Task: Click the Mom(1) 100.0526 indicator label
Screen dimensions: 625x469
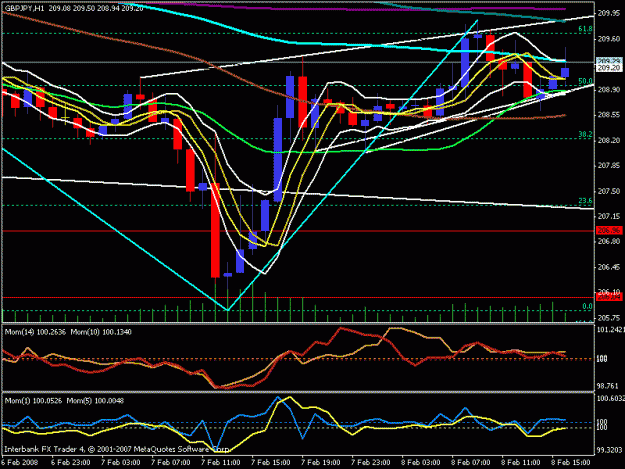Action: click(x=33, y=401)
